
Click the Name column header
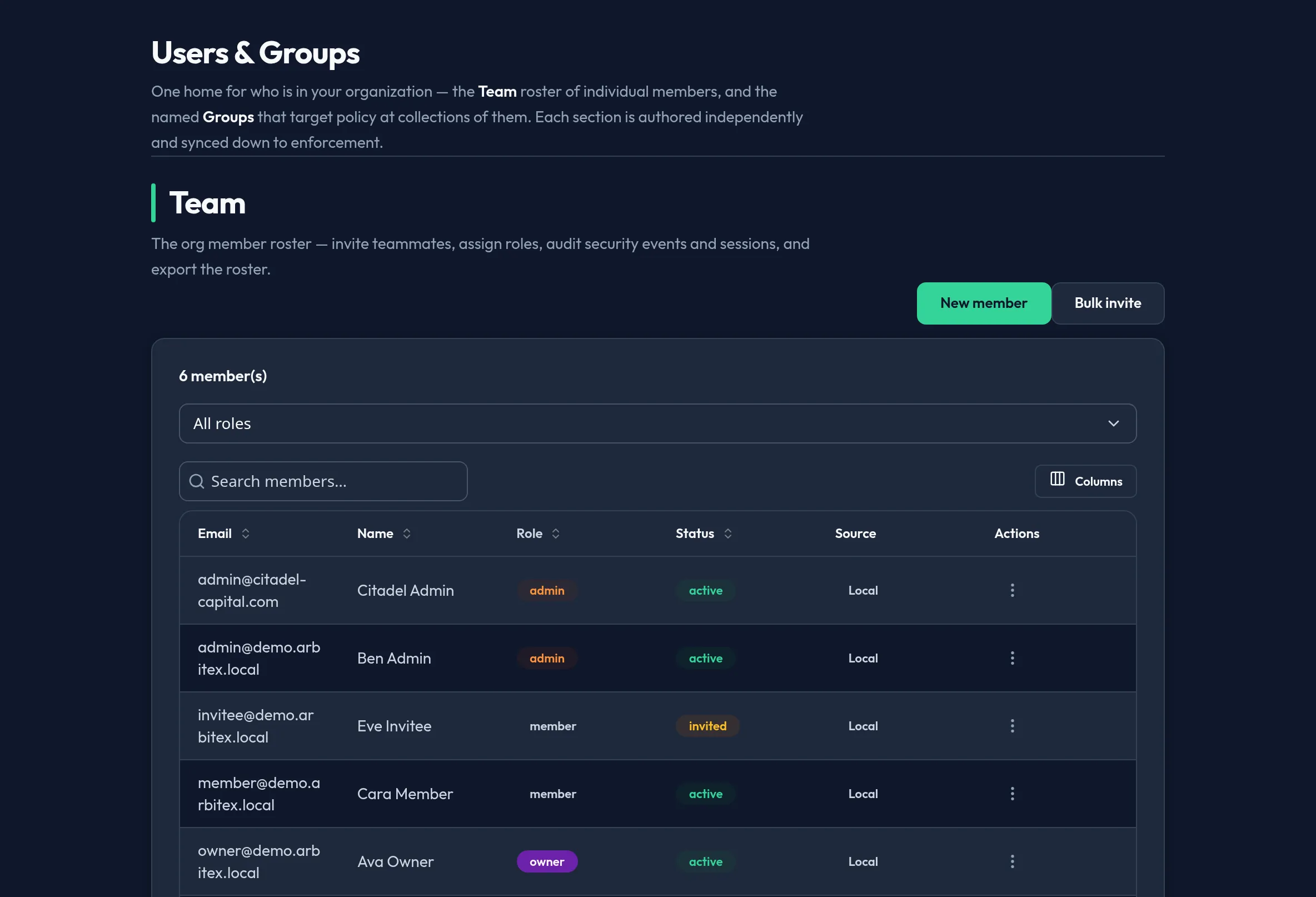tap(375, 534)
